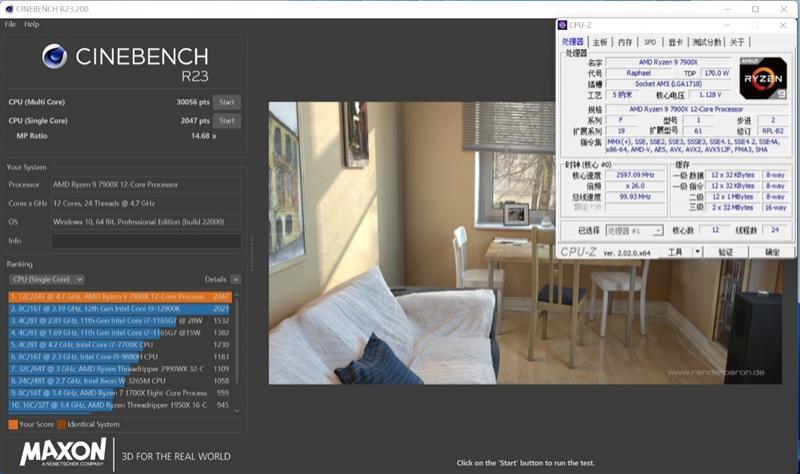
Task: Minimize the CPU-Z window
Action: [727, 25]
